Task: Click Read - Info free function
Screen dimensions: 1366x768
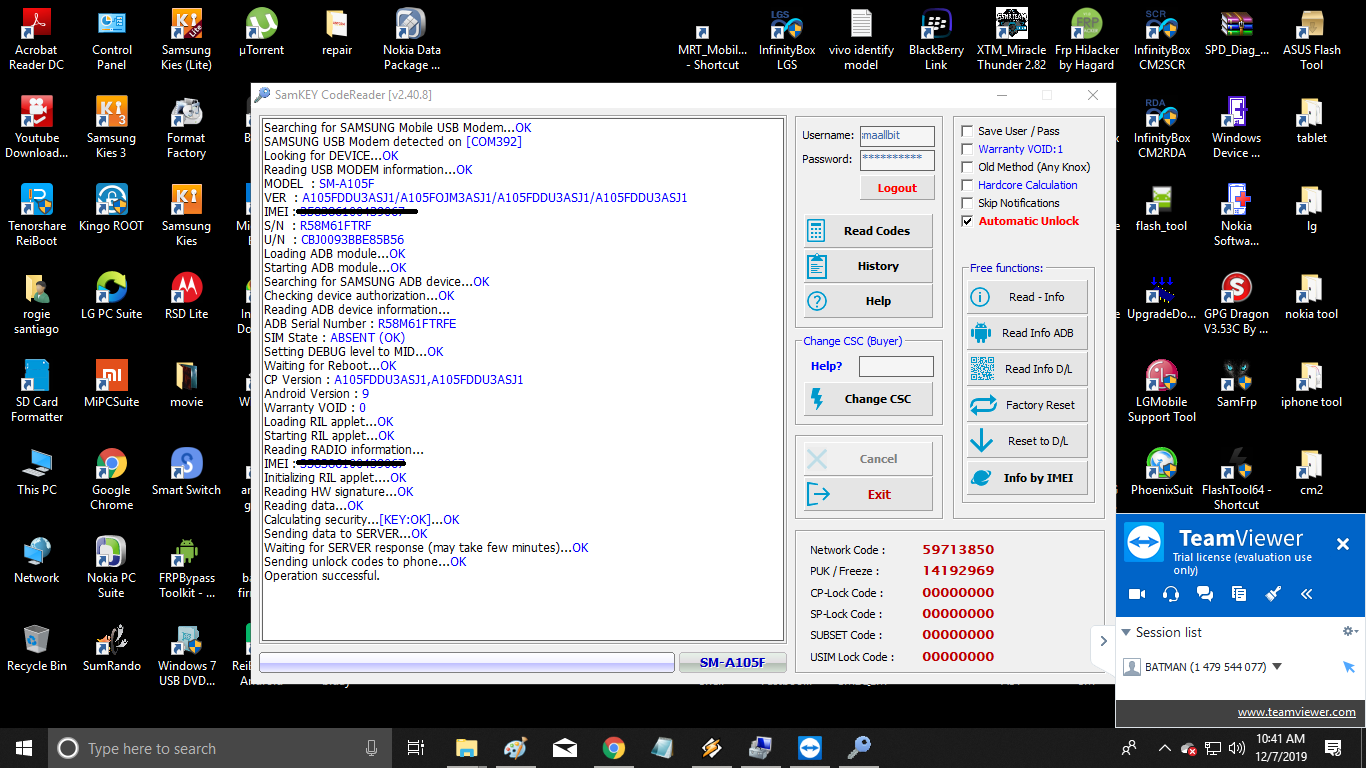Action: 1027,297
